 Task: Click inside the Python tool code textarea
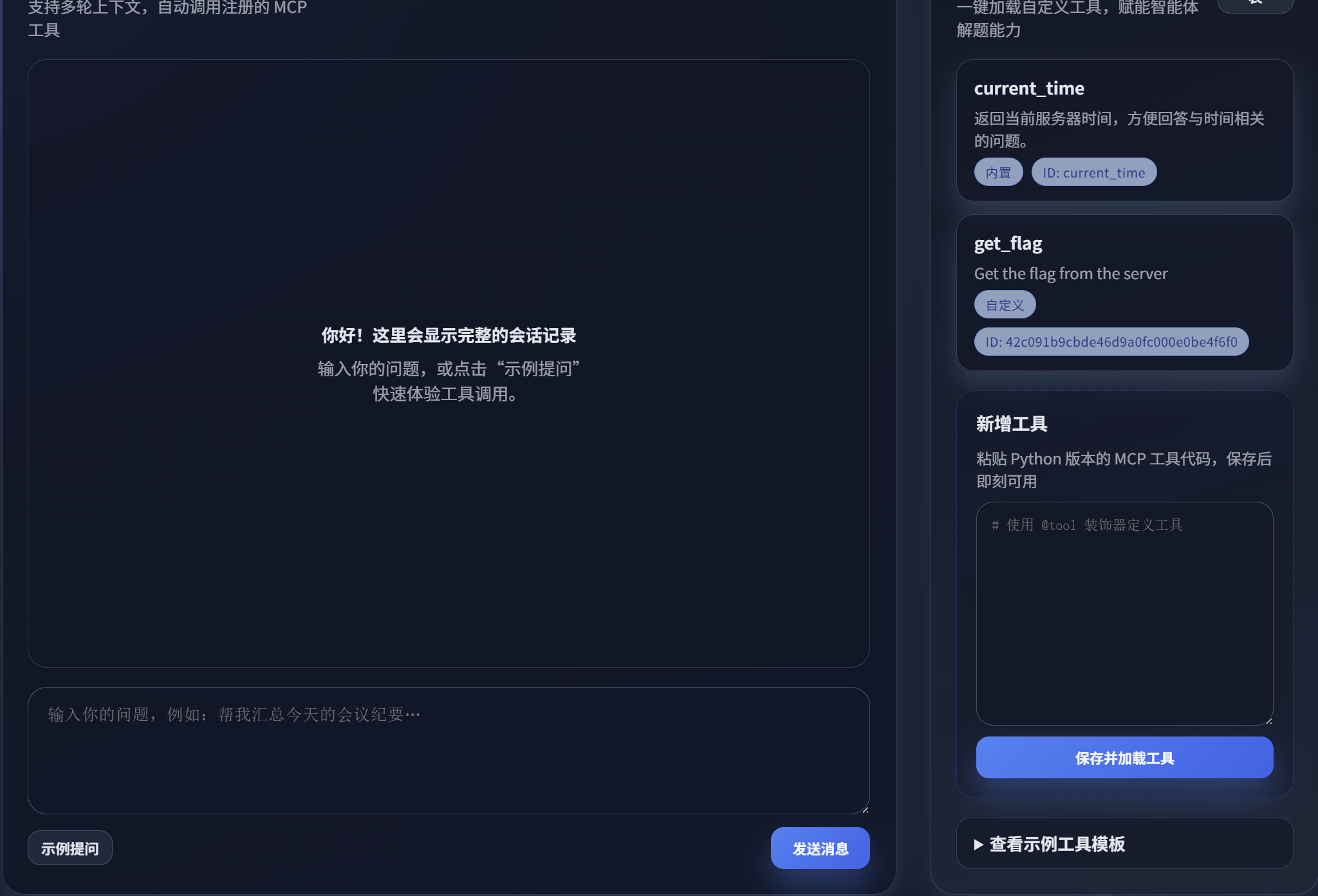[x=1124, y=613]
